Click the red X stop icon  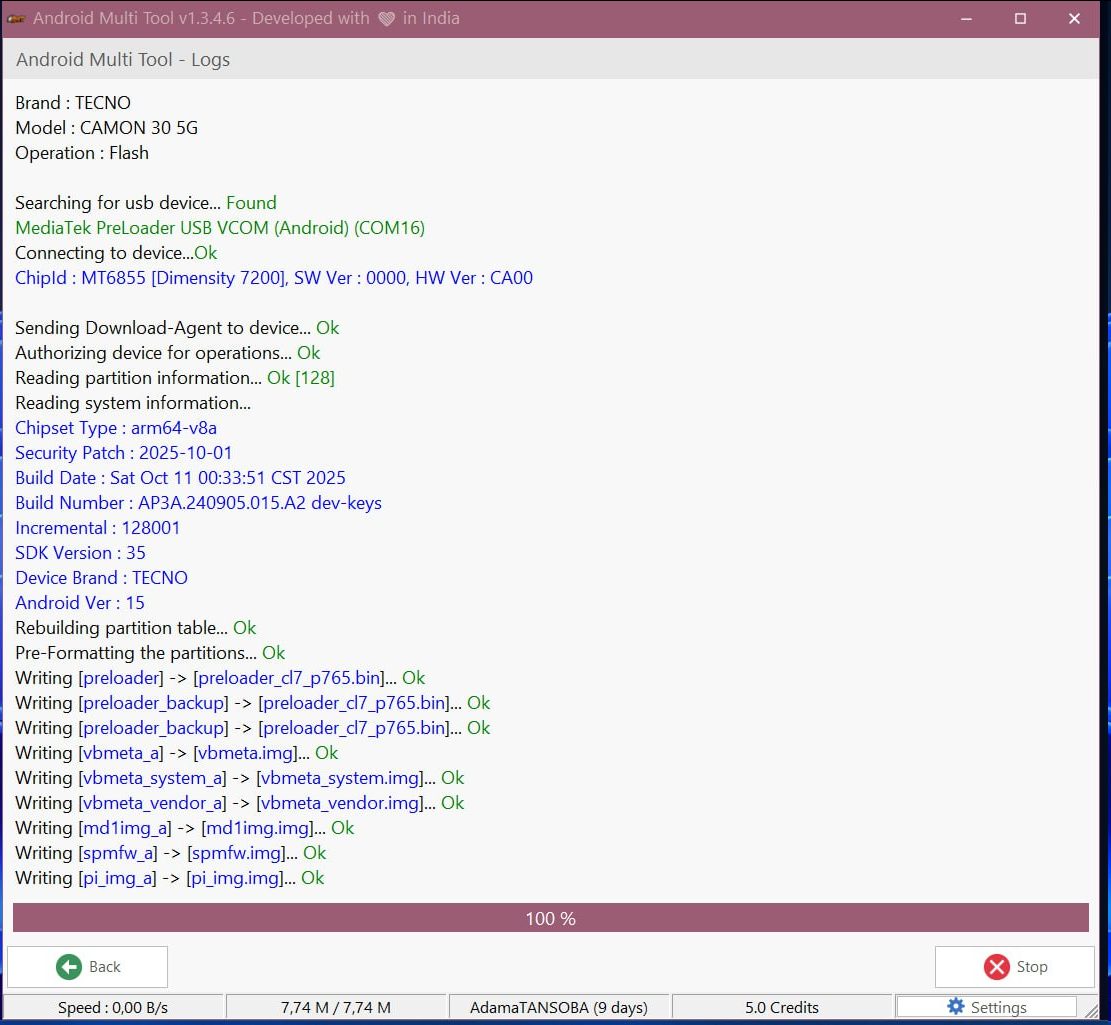(996, 967)
